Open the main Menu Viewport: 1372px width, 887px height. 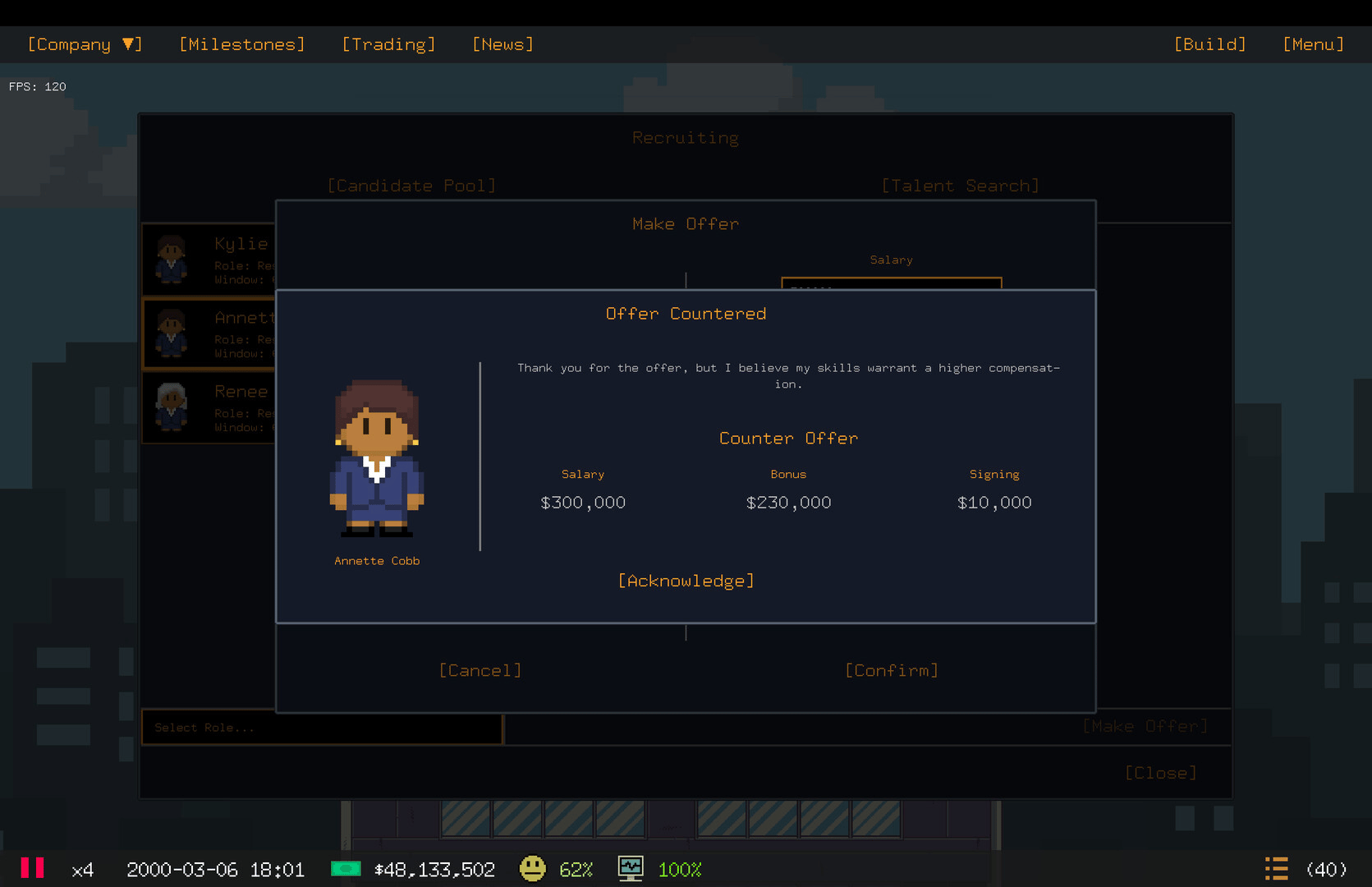tap(1313, 44)
